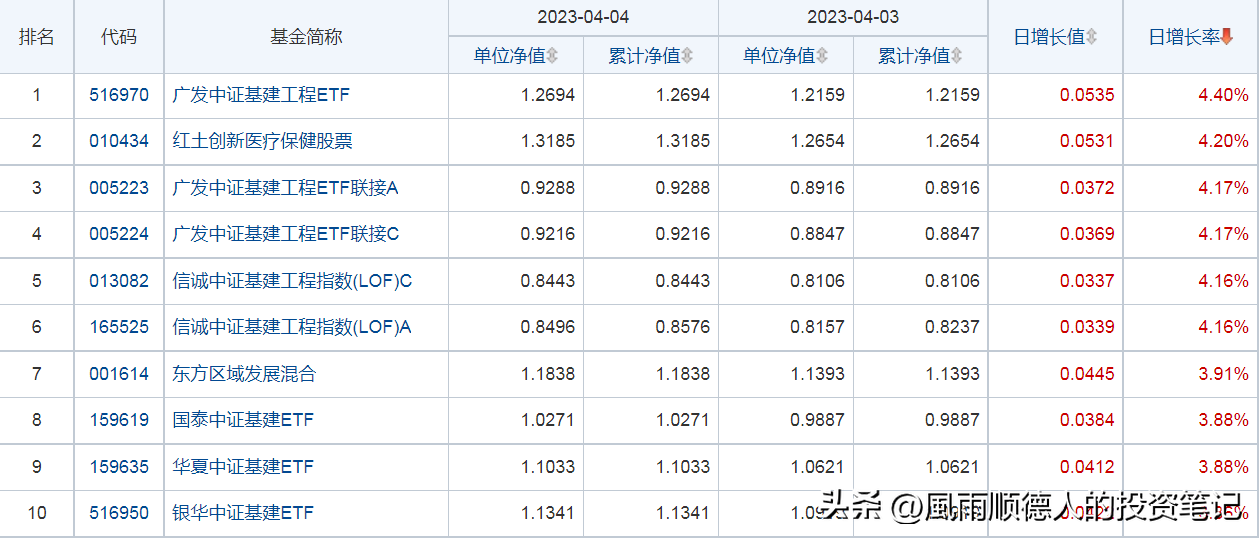The width and height of the screenshot is (1259, 538).
Task: Click the 2023-04-04 date header
Action: click(584, 18)
